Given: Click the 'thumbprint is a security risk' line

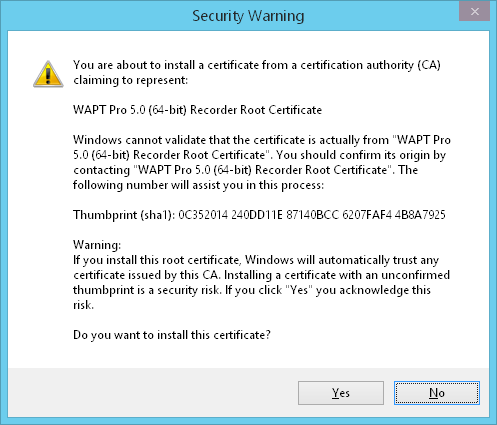Looking at the screenshot, I should [x=252, y=290].
